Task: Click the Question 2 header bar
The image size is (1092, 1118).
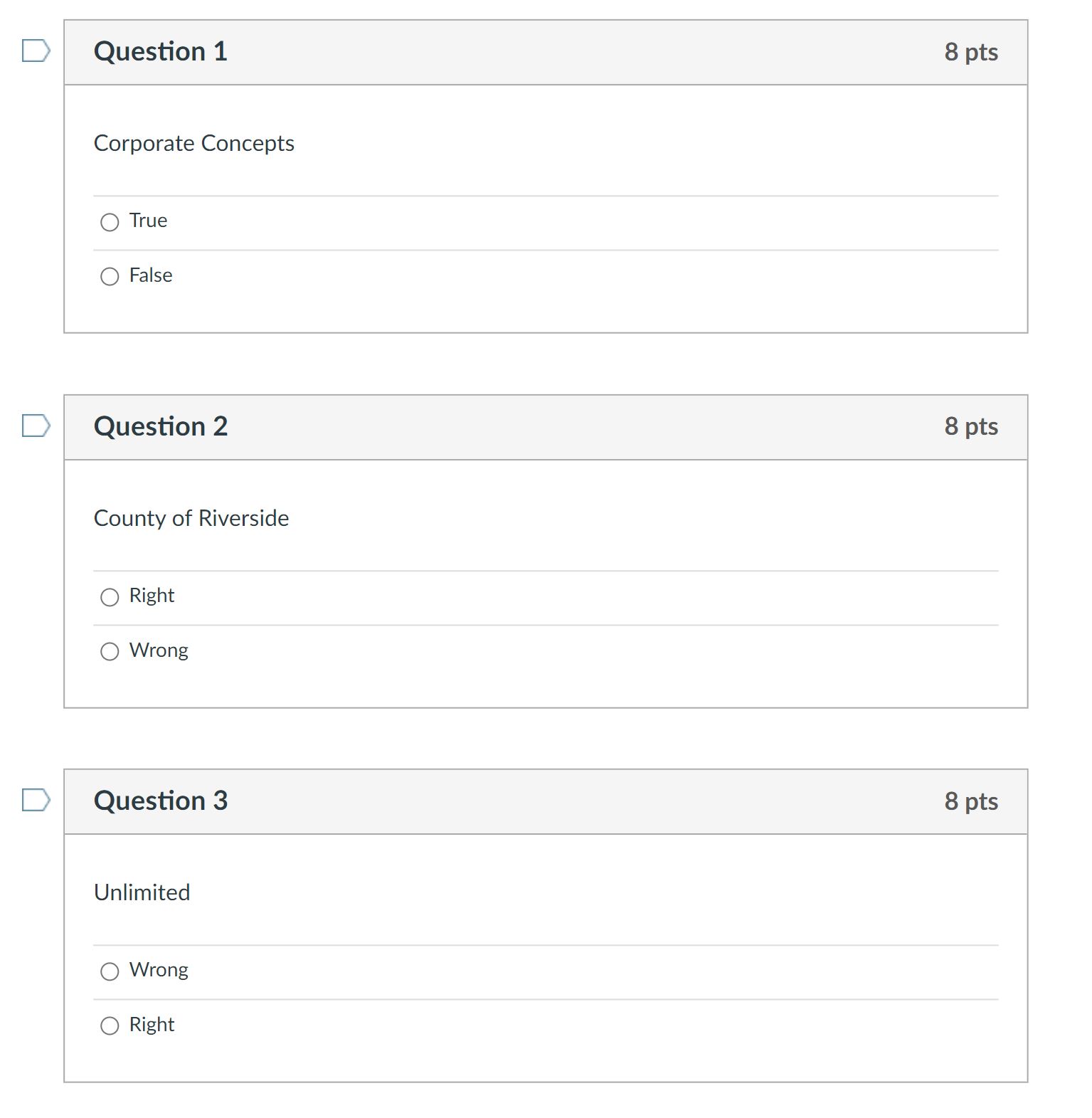Action: pyautogui.click(x=545, y=426)
